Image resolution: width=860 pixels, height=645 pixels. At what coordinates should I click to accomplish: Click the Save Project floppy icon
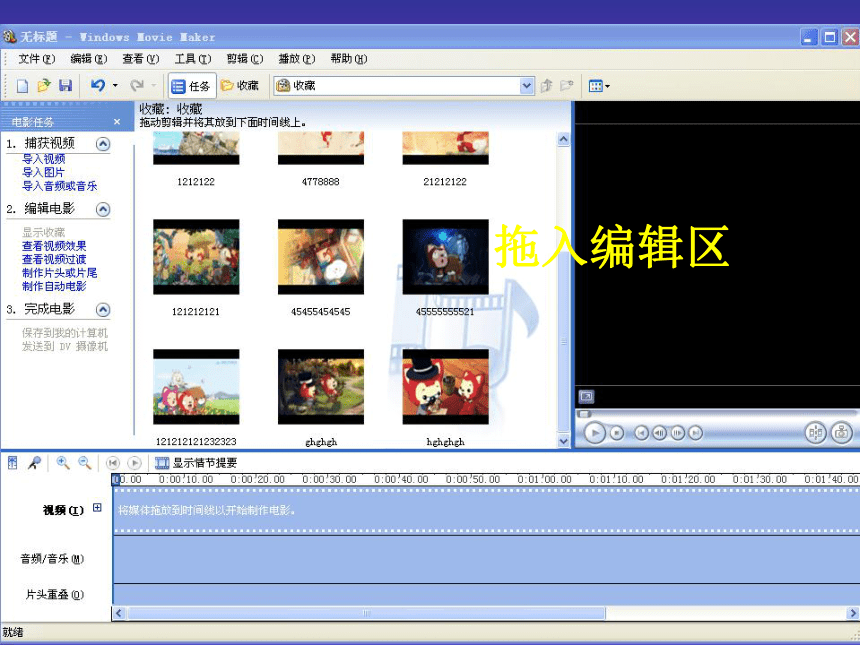66,86
